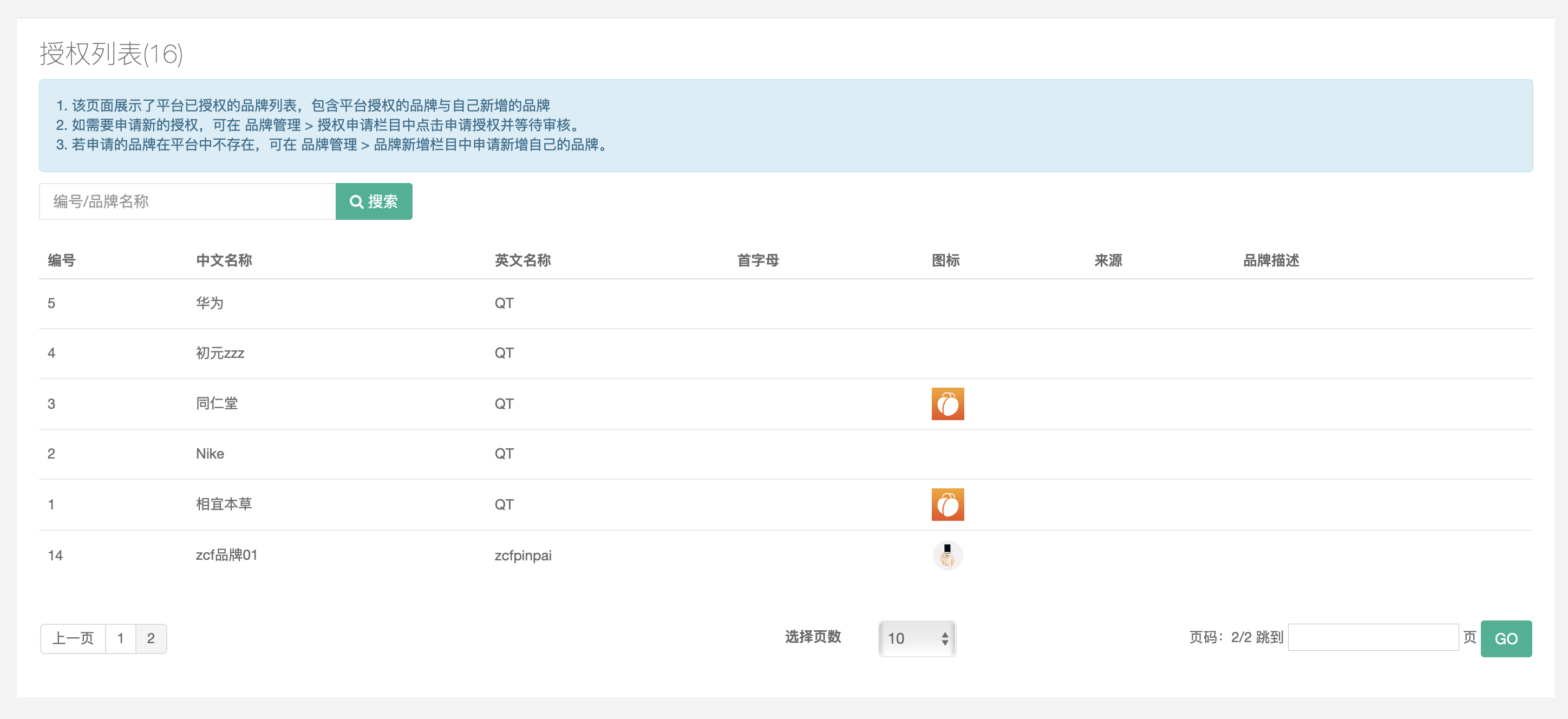Click the QT cell in 华为 row
Screen dimensions: 1568x719
pyautogui.click(x=504, y=303)
